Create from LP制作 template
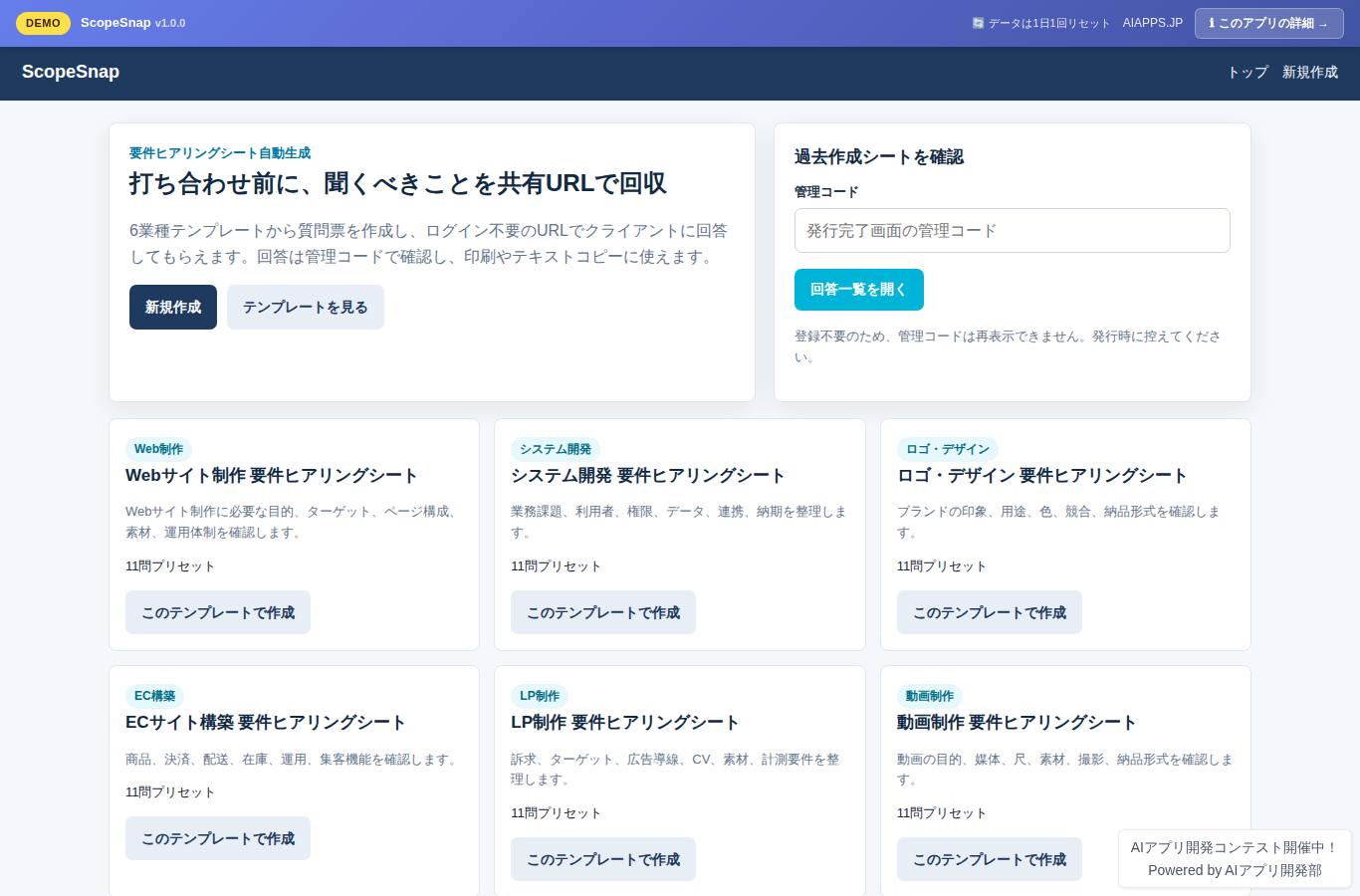The height and width of the screenshot is (896, 1360). (x=603, y=859)
